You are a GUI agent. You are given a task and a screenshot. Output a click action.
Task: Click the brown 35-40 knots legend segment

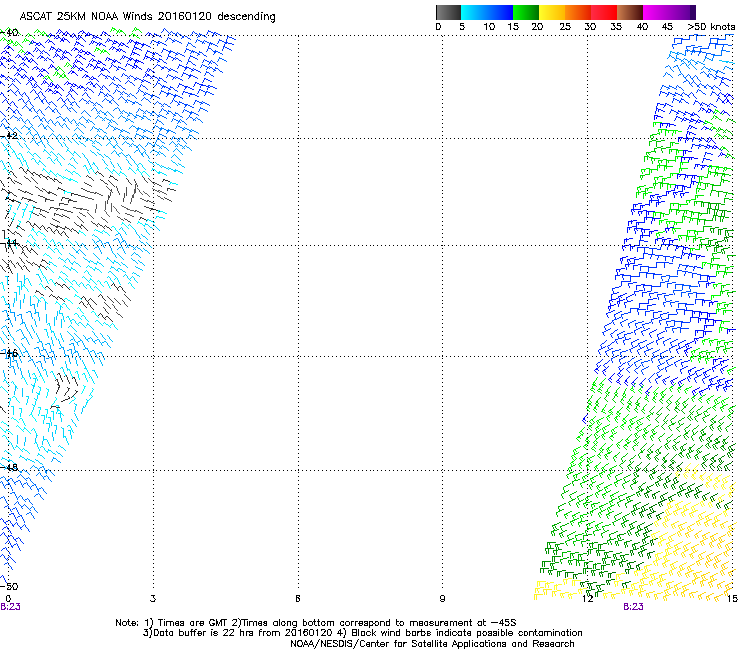(630, 12)
